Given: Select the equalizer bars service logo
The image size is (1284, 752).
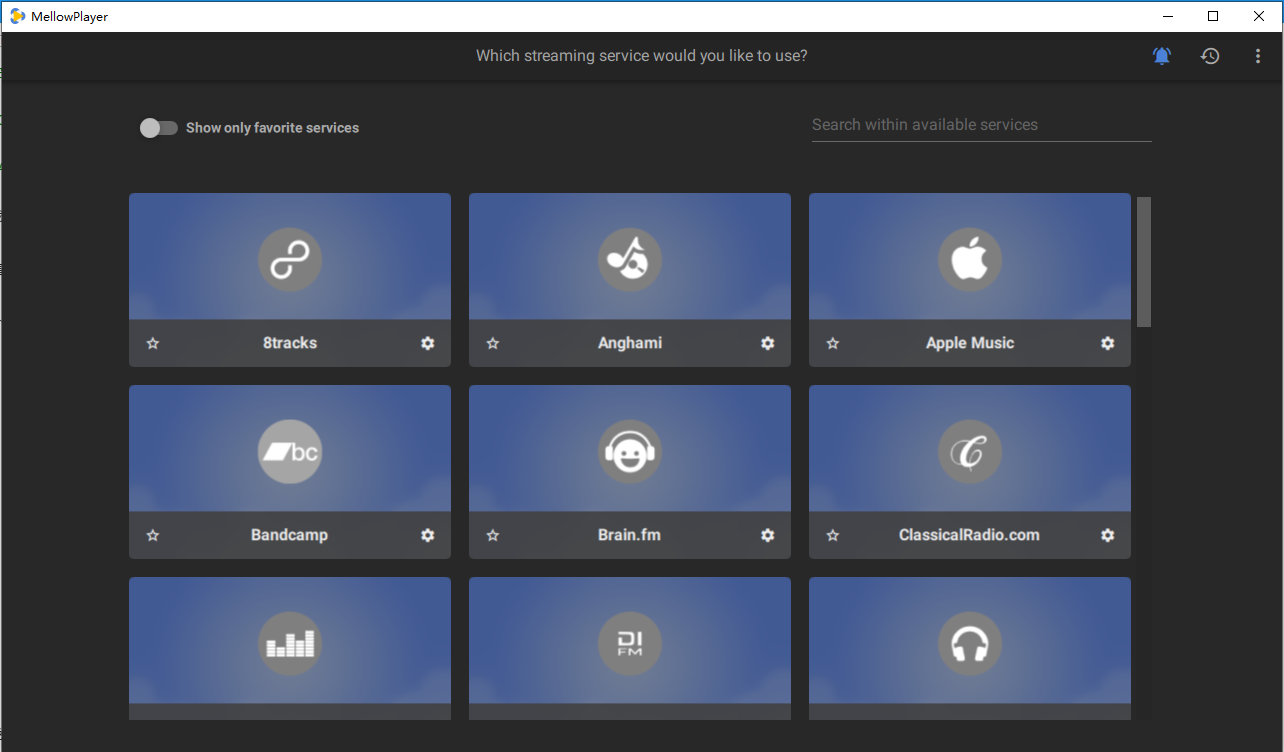Looking at the screenshot, I should [290, 644].
